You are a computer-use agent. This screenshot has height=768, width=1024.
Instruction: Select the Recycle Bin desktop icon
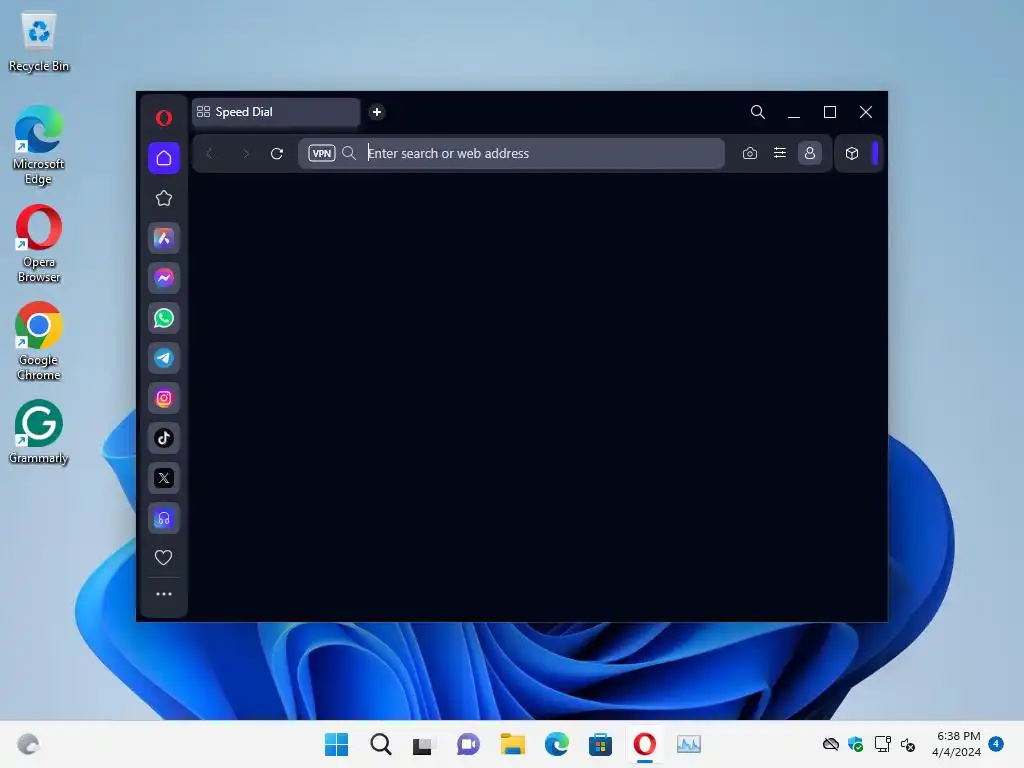point(39,42)
